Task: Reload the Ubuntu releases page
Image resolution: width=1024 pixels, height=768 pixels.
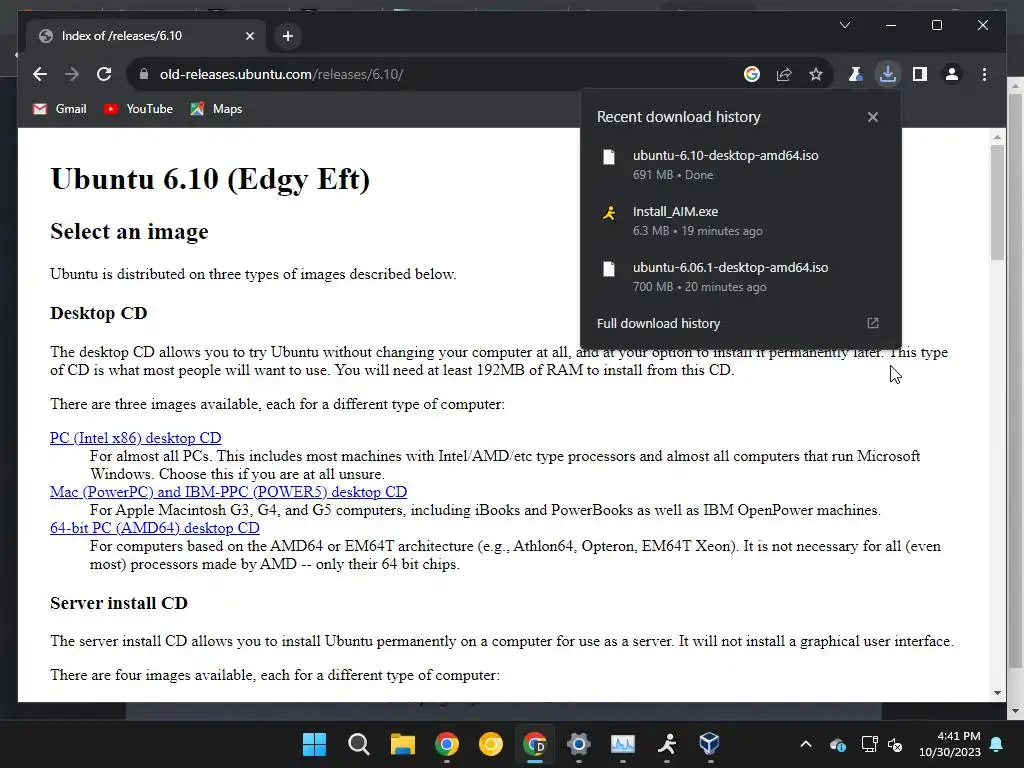Action: coord(104,74)
